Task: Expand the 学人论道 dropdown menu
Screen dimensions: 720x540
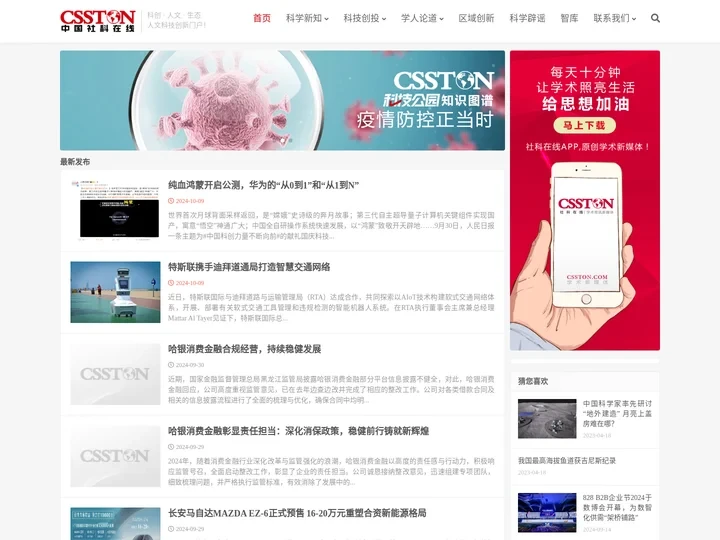Action: [422, 18]
